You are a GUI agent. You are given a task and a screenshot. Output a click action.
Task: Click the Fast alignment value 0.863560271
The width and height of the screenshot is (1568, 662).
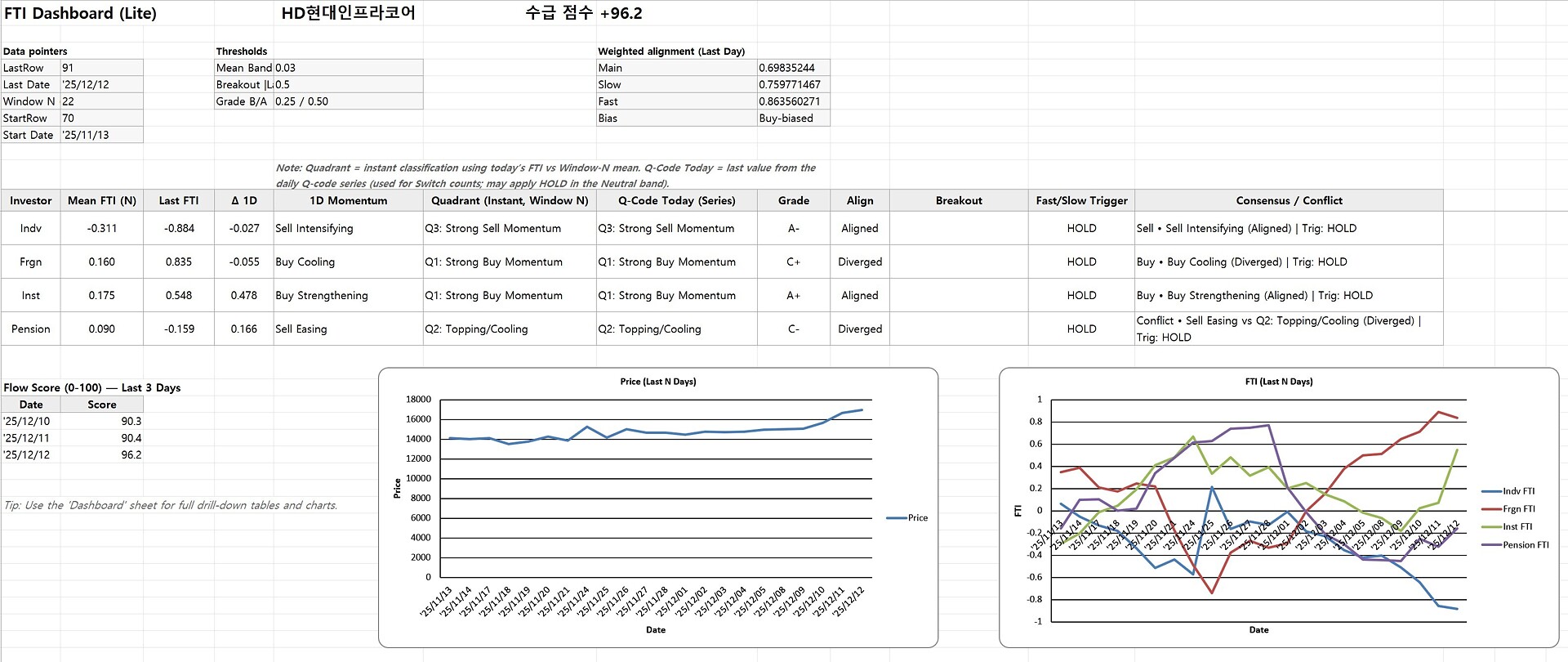(x=794, y=101)
